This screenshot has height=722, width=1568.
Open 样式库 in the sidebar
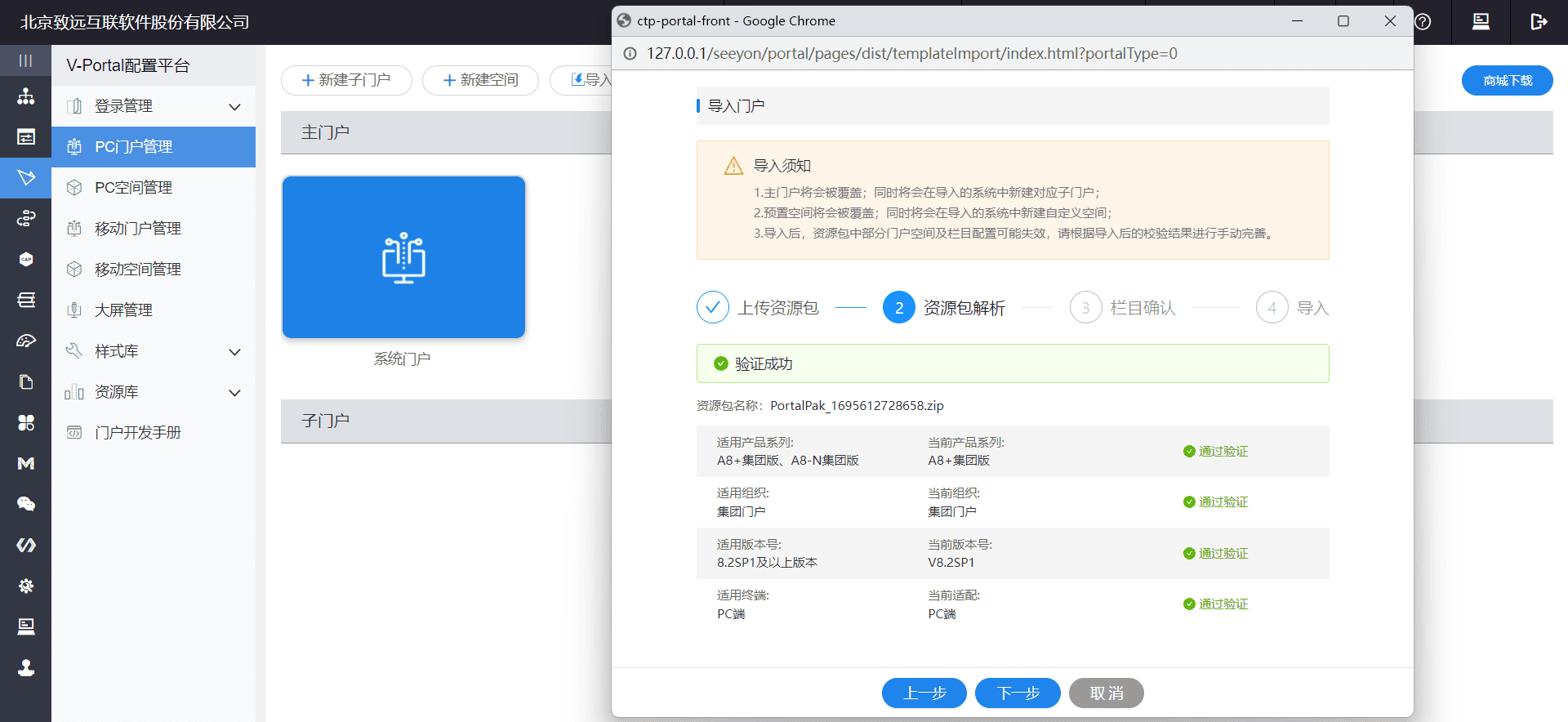tap(154, 351)
